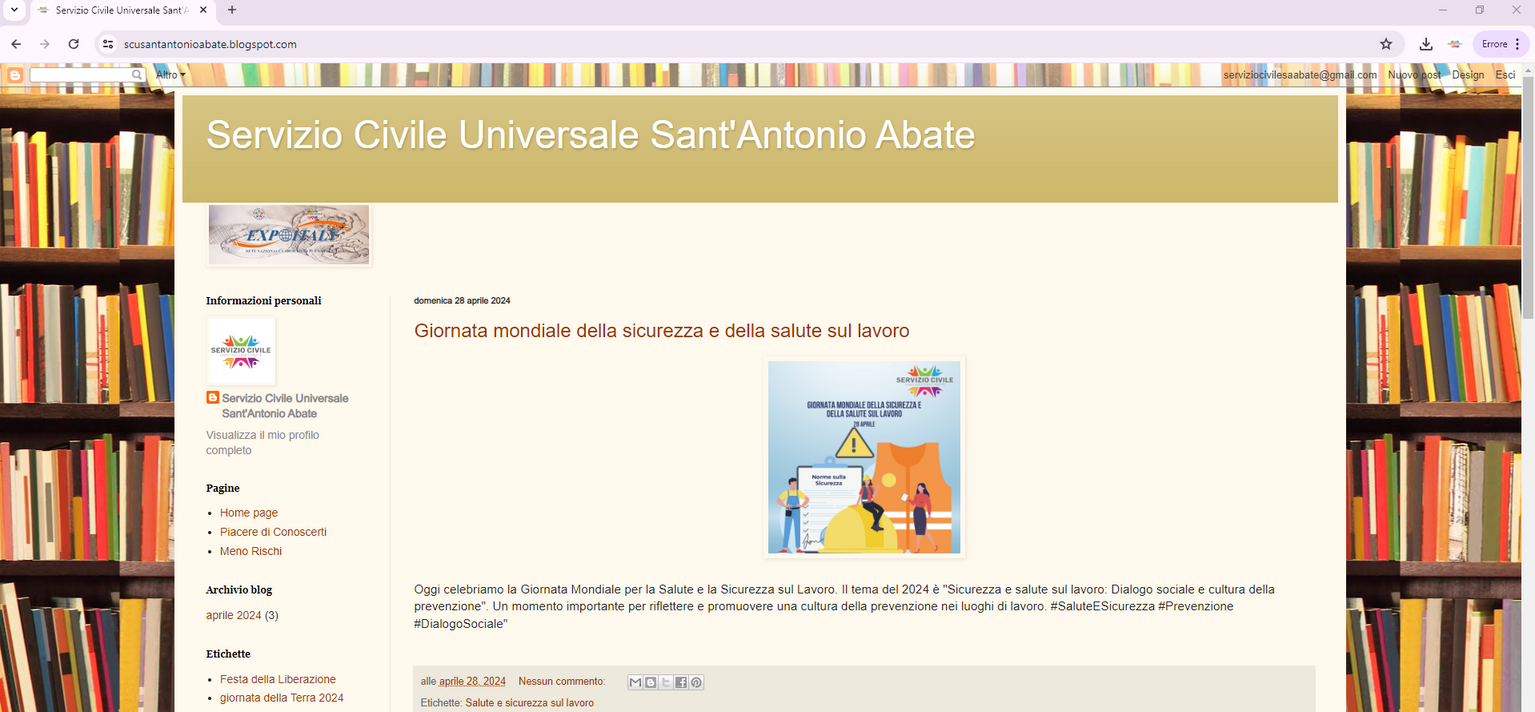Image resolution: width=1535 pixels, height=712 pixels.
Task: Click the Nessun commento link
Action: point(561,682)
